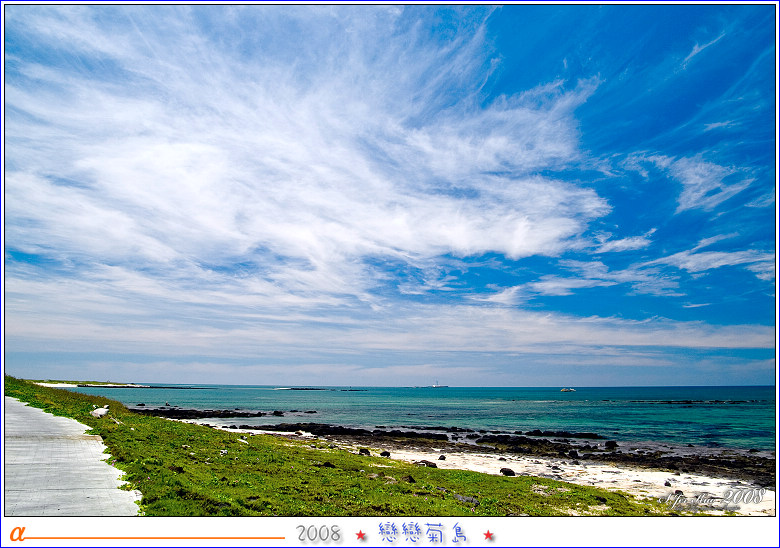
Task: Click the signature watermark with 2008
Action: pyautogui.click(x=713, y=497)
